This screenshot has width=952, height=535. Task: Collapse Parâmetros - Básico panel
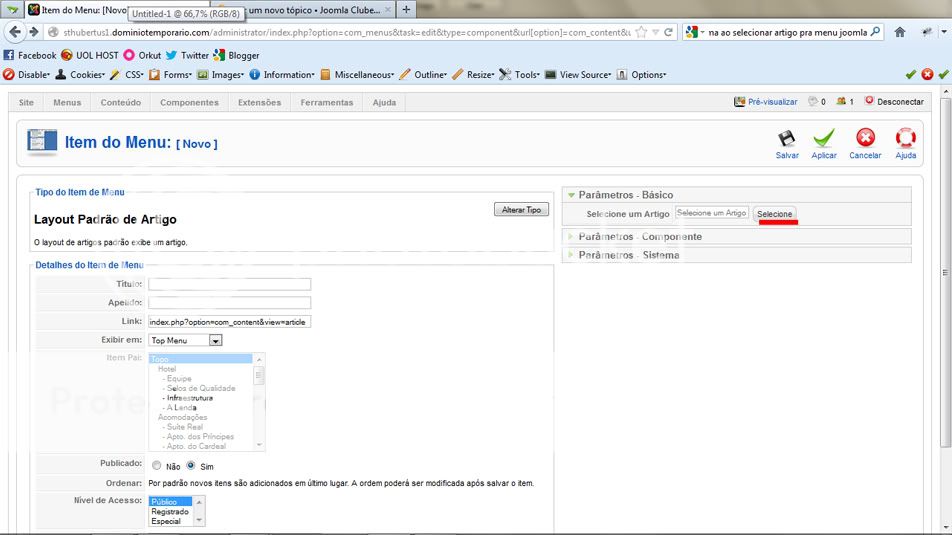[625, 195]
